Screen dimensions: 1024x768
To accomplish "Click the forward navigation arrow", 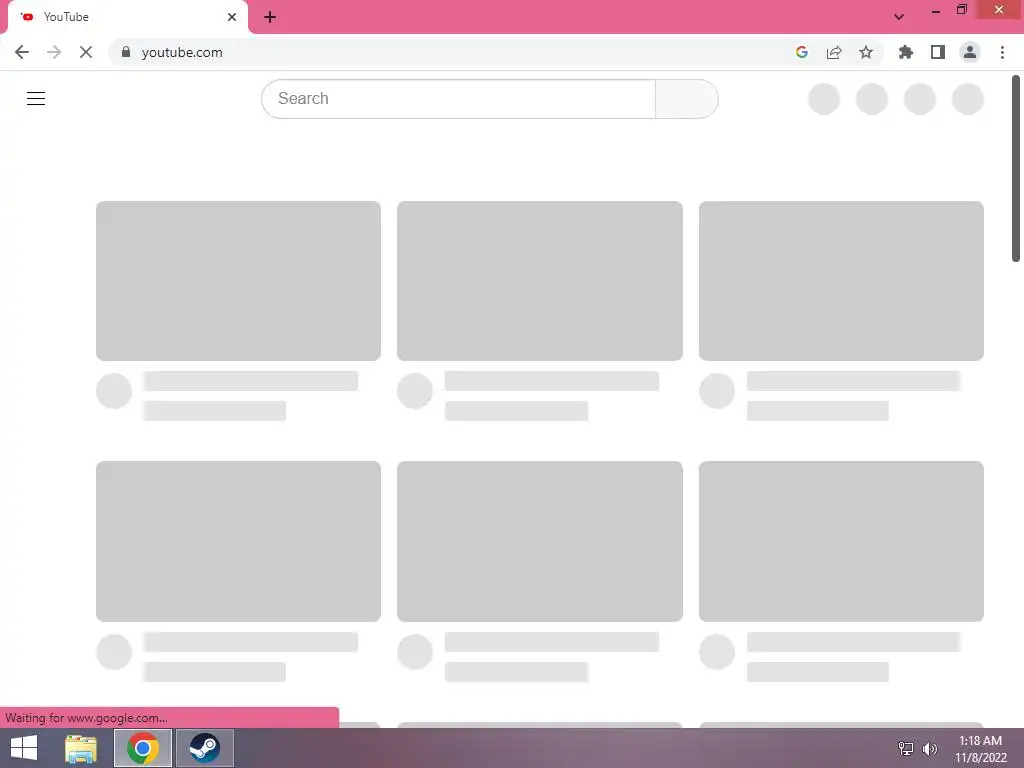I will coord(54,52).
